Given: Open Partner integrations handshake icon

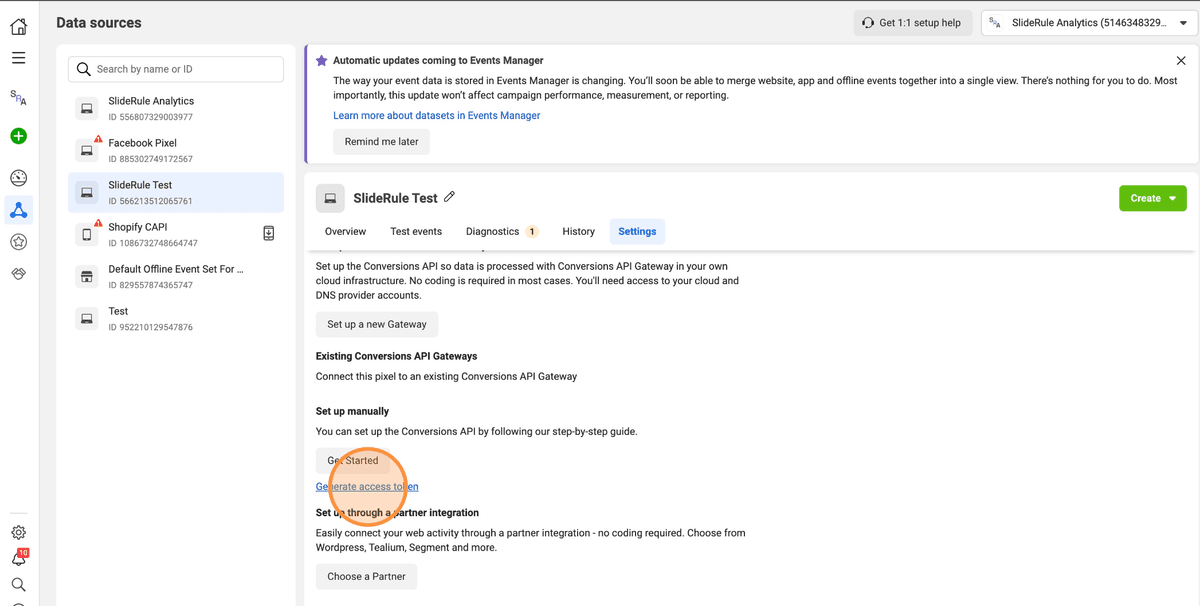Looking at the screenshot, I should [18, 273].
